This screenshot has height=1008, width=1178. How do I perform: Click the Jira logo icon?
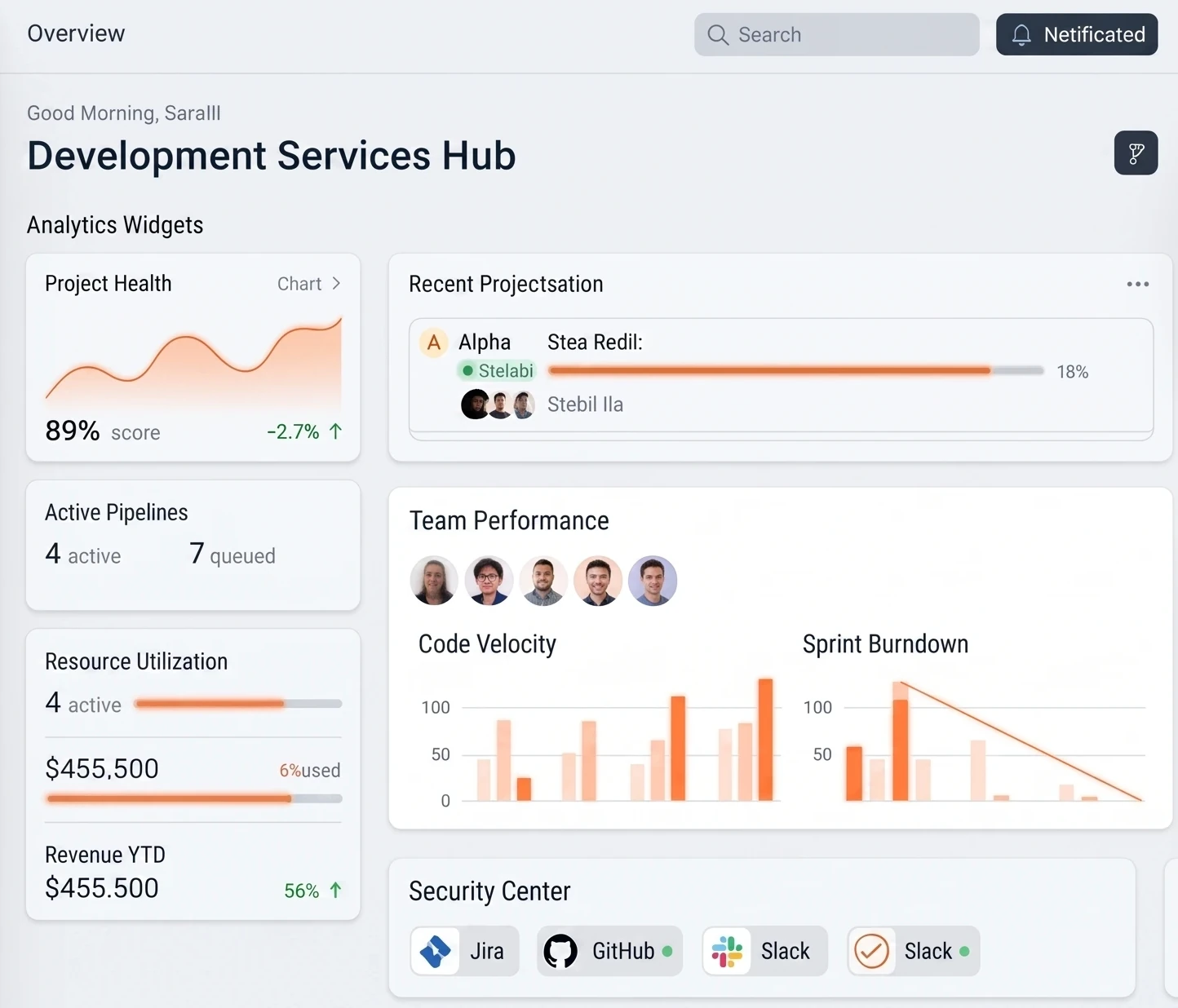click(435, 951)
